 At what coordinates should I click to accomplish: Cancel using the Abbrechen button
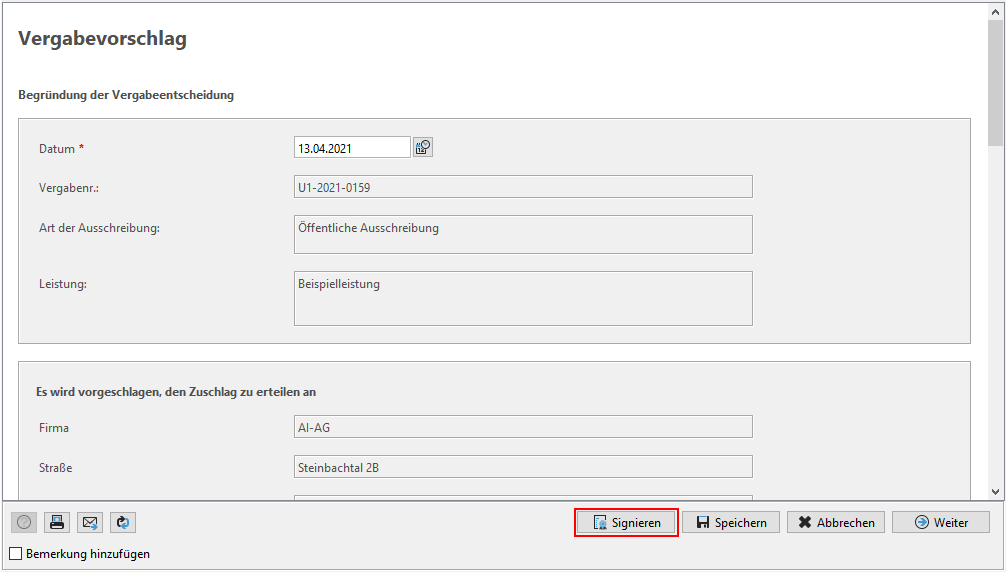pyautogui.click(x=836, y=523)
